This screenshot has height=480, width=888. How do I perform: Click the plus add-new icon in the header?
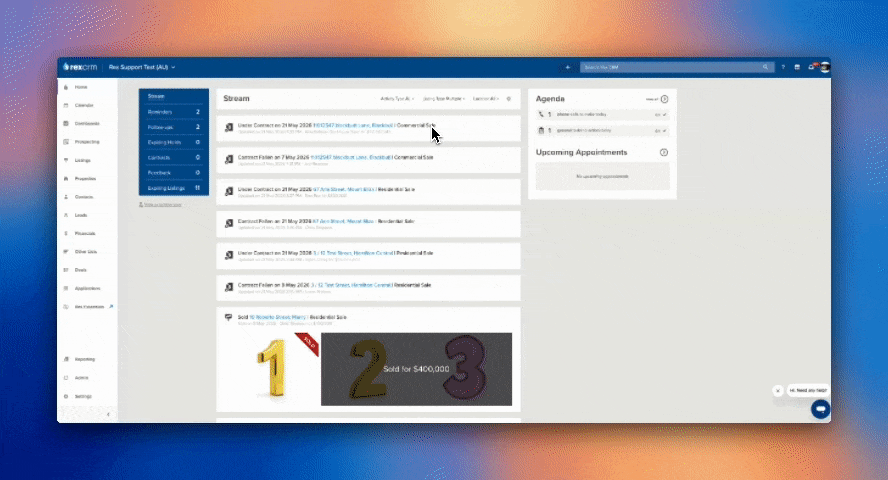[567, 67]
